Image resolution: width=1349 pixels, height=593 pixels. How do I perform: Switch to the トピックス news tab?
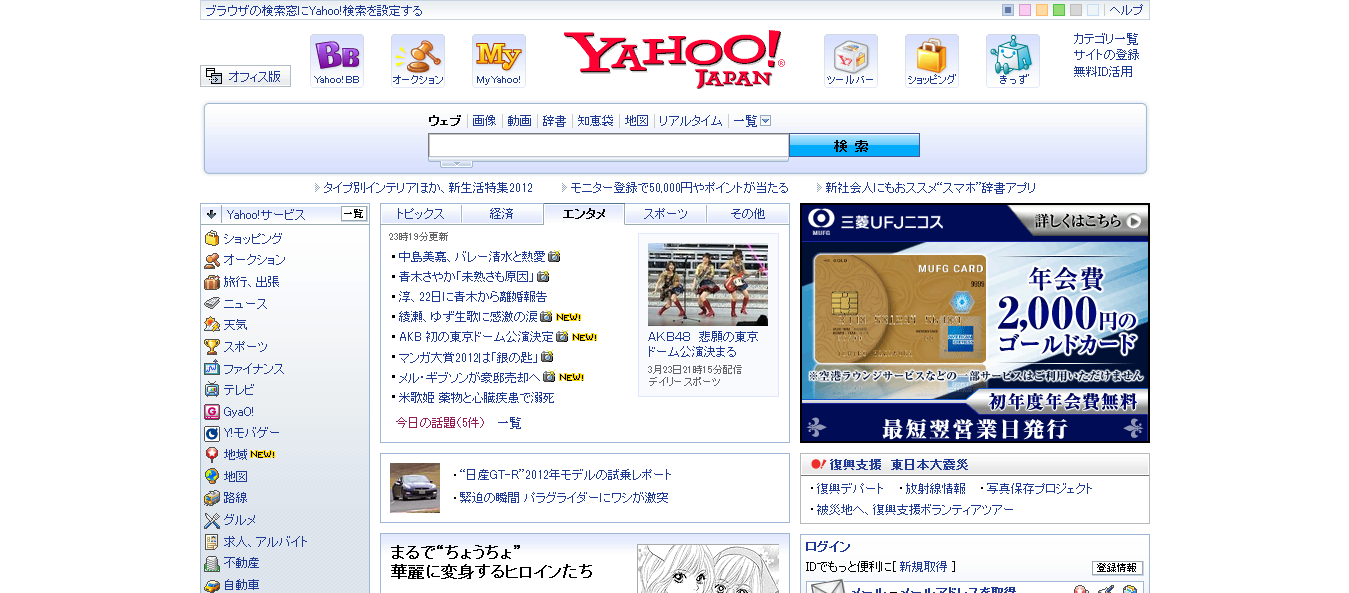pyautogui.click(x=420, y=214)
